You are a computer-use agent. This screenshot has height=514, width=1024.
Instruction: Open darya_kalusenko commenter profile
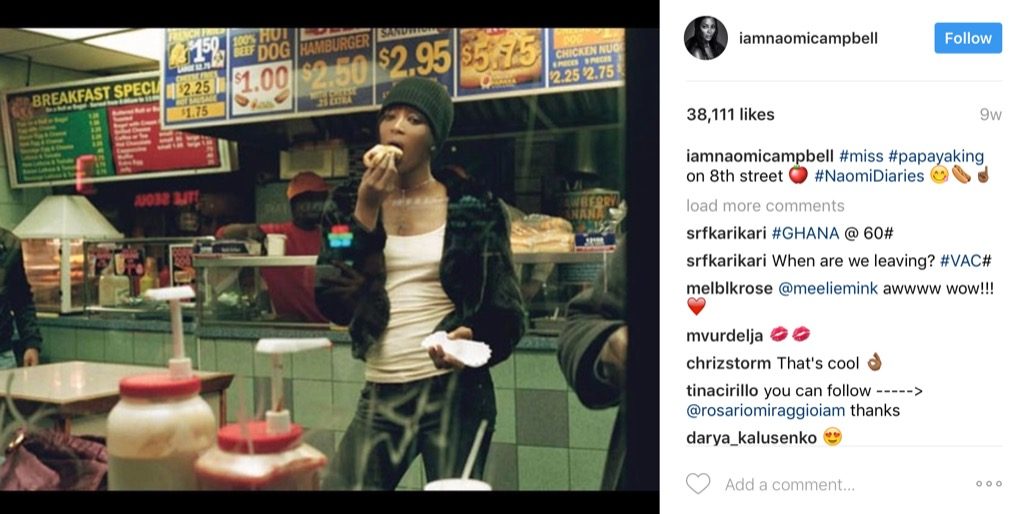coord(751,438)
